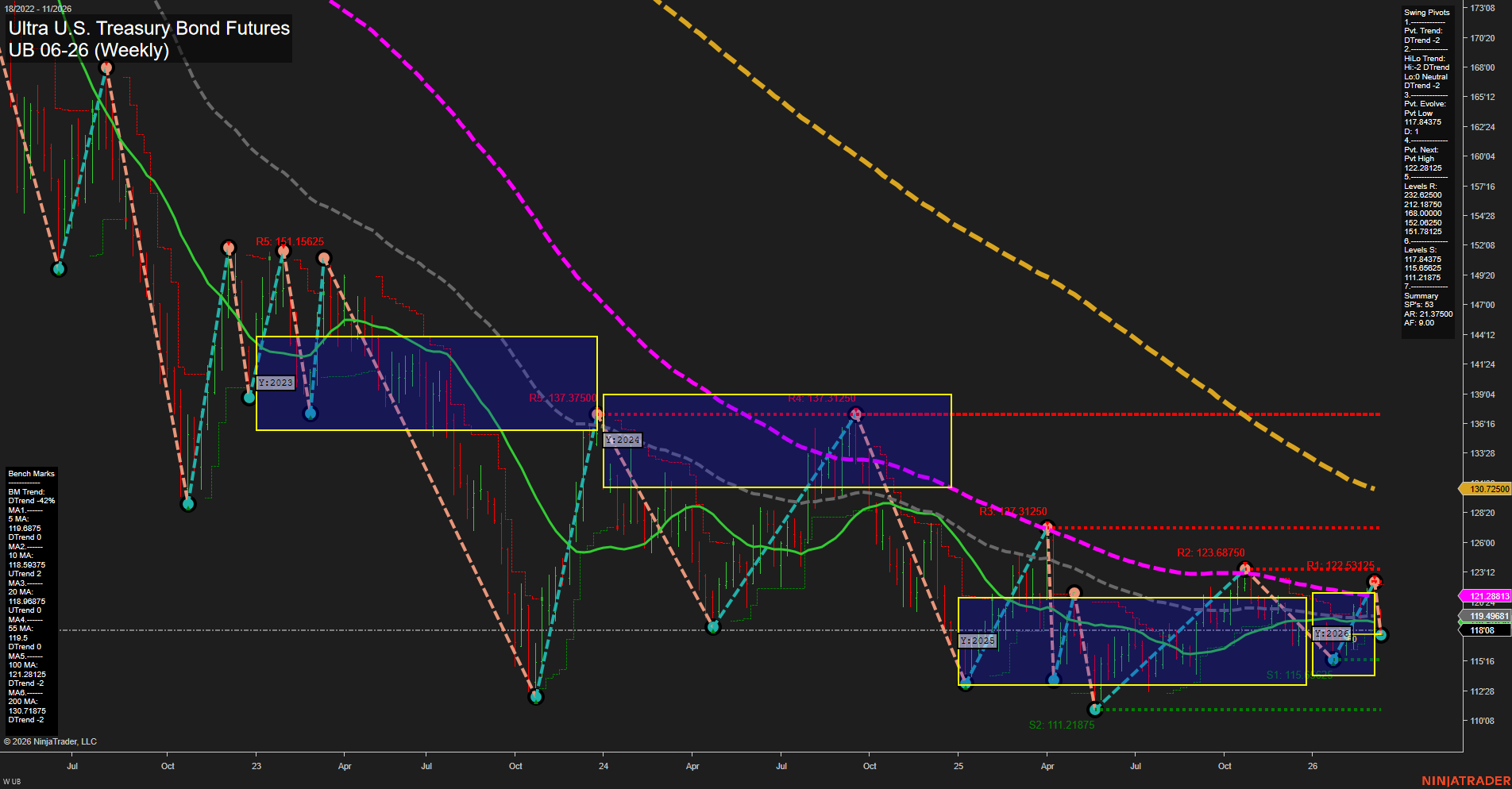Click the UB 06-26 Weekly chart title
Viewport: 1512px width, 789px height.
tap(90, 49)
